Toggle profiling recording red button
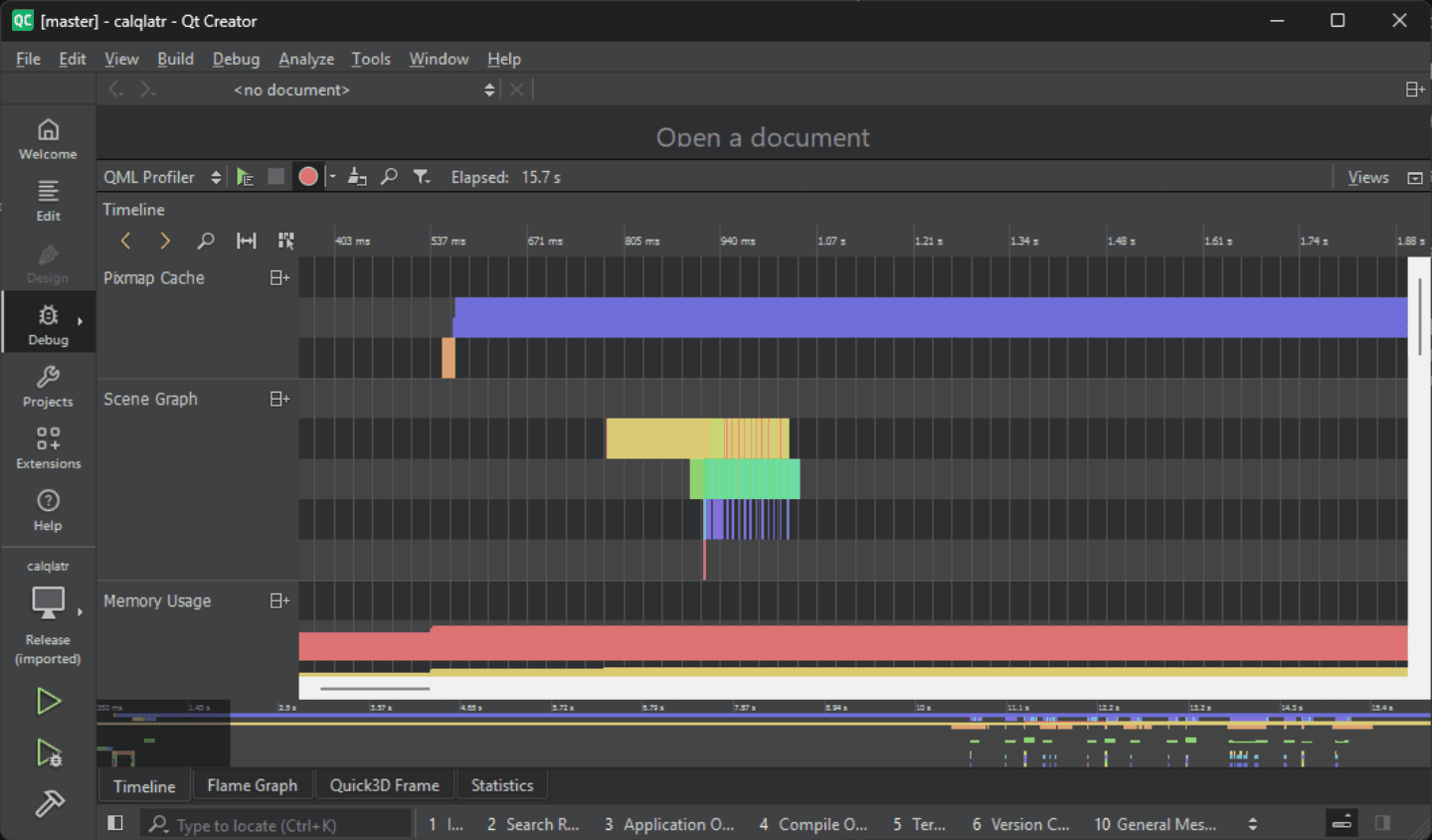 tap(308, 177)
